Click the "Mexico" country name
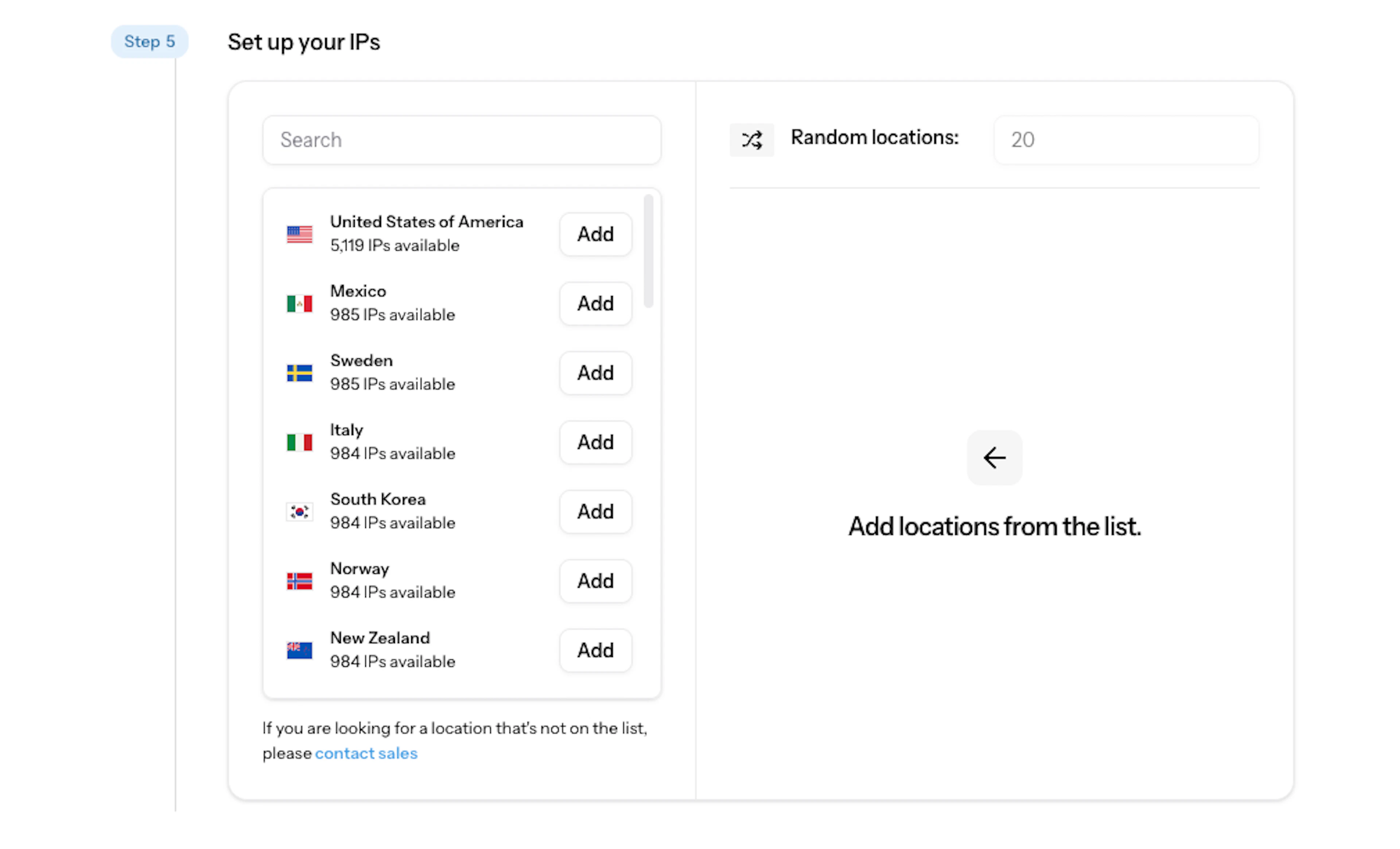1400x849 pixels. 358,291
